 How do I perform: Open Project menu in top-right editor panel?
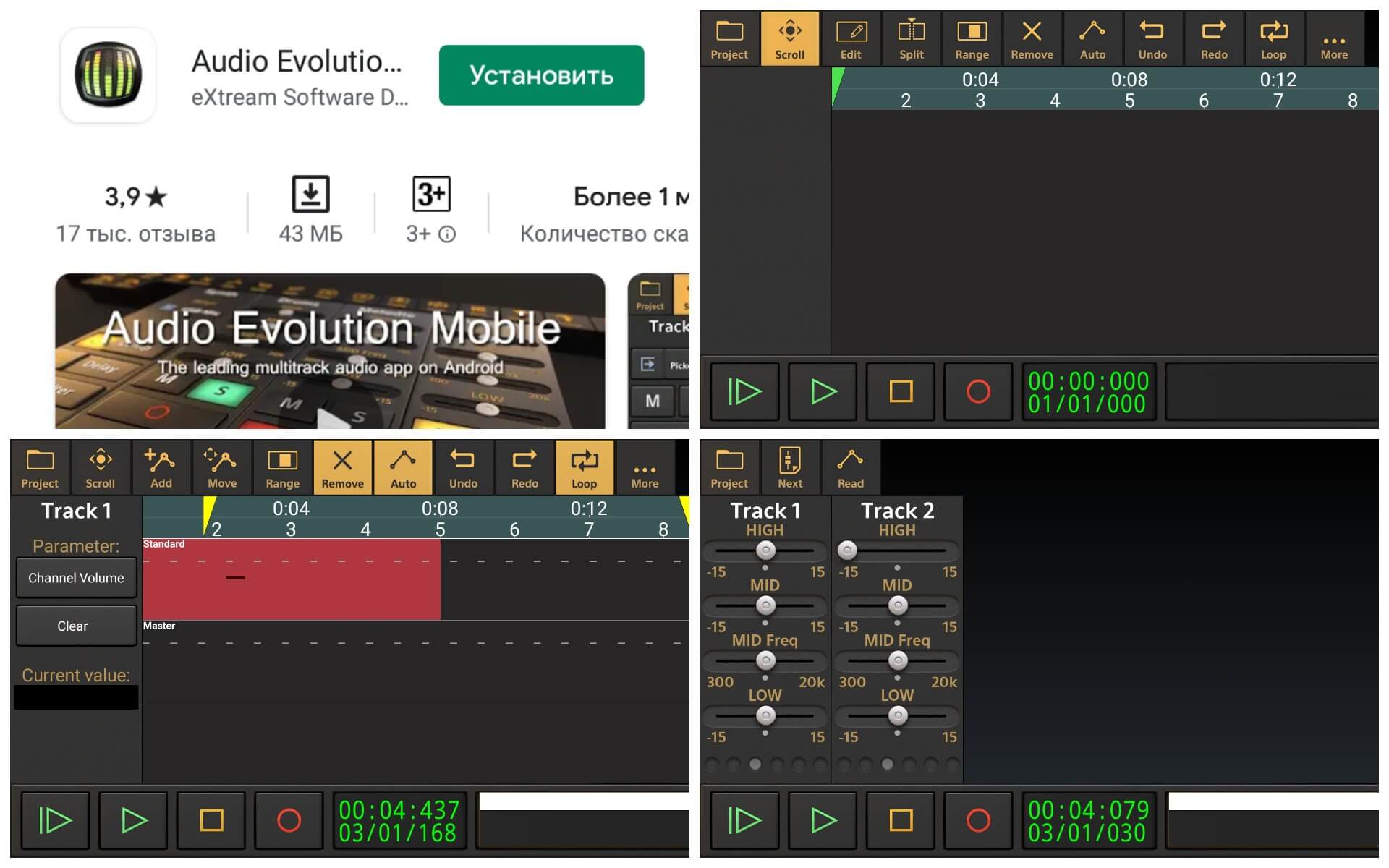[x=729, y=39]
